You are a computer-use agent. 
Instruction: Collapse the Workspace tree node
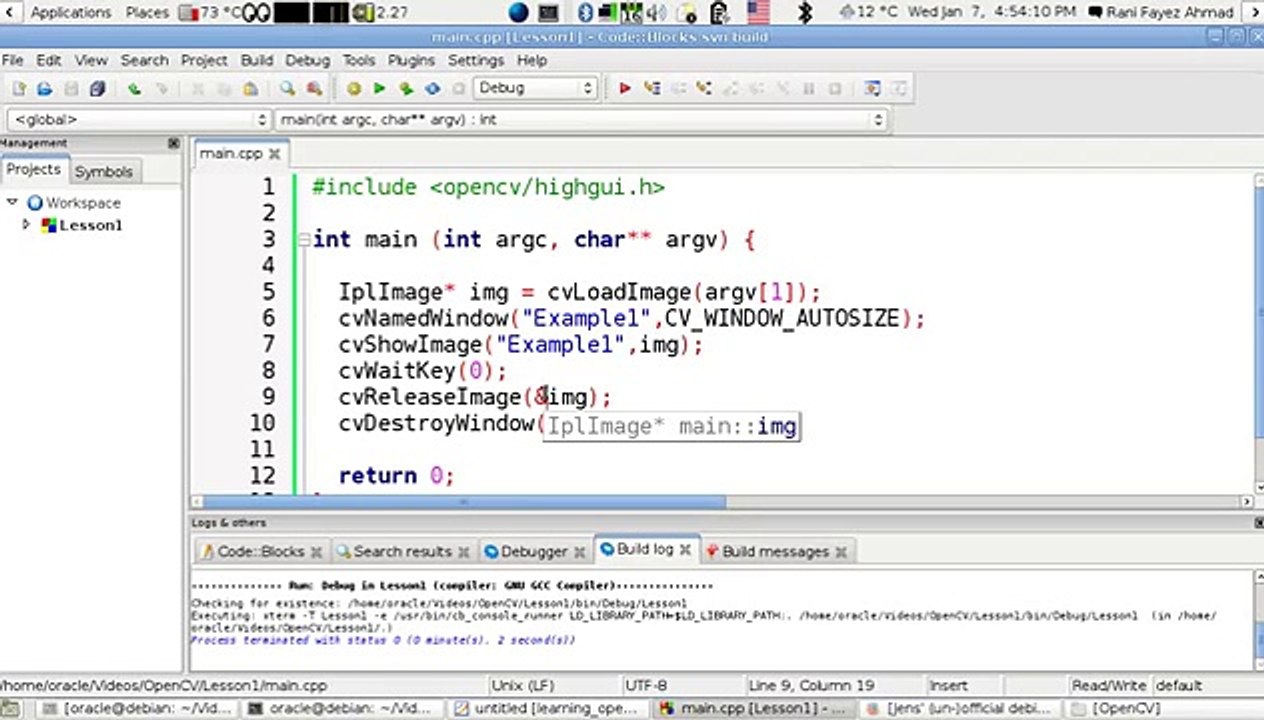click(x=12, y=202)
